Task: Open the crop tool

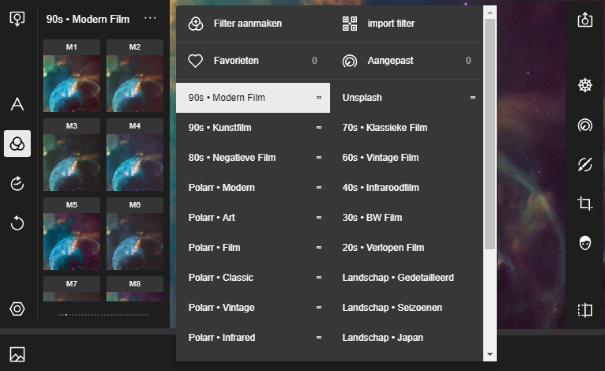Action: coord(585,203)
